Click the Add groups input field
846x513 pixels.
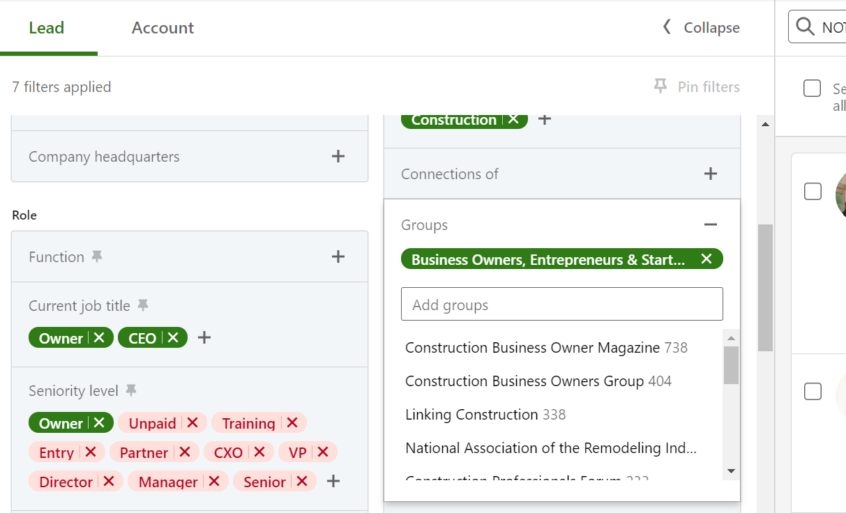click(562, 304)
